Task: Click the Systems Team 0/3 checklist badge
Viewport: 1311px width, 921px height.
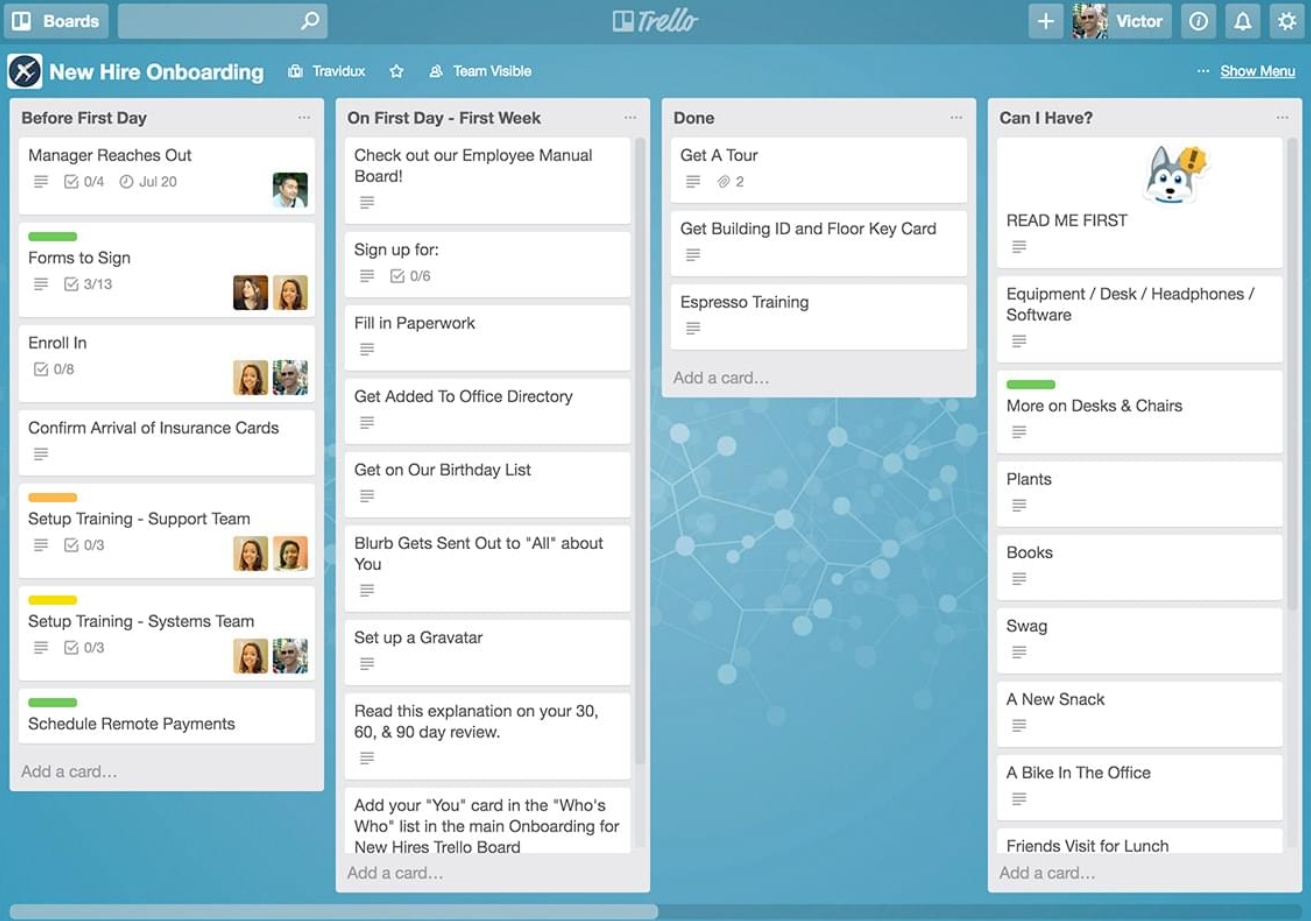Action: click(84, 647)
